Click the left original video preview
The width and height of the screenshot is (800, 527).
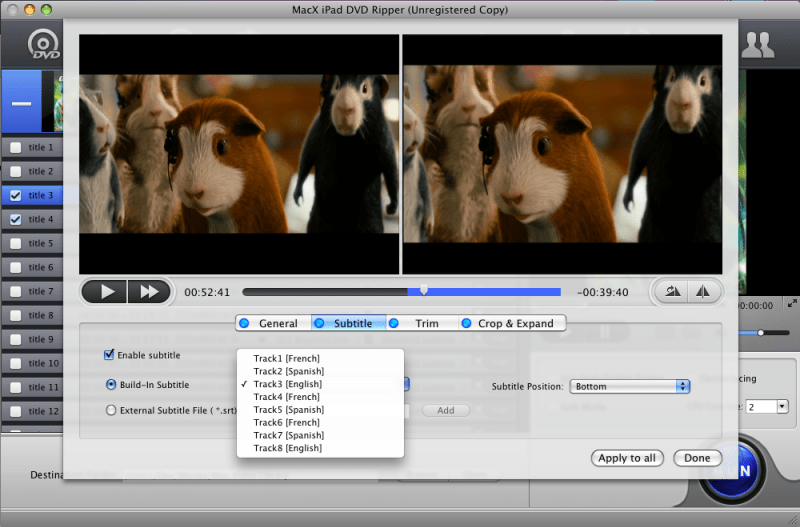point(239,155)
